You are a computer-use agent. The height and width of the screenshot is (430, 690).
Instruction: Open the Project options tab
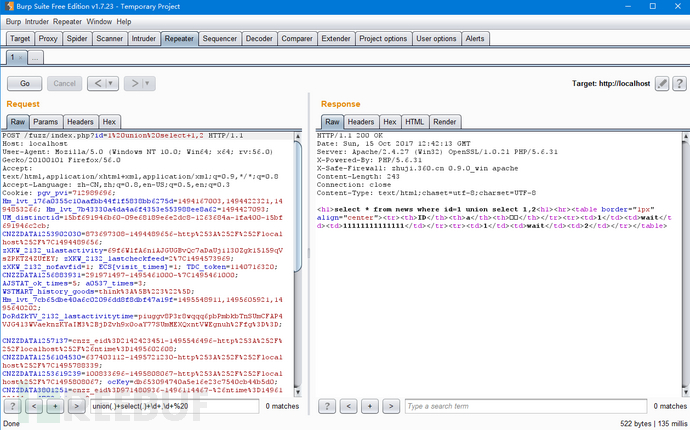(383, 38)
